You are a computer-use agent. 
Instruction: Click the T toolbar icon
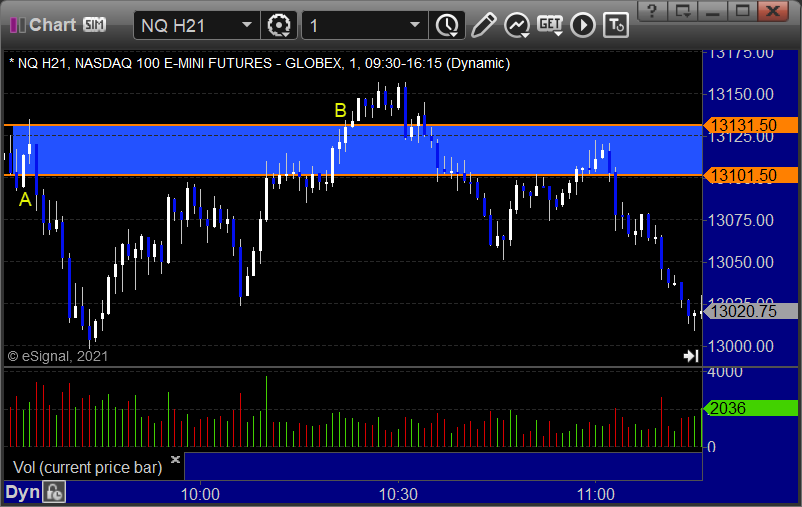click(x=616, y=25)
